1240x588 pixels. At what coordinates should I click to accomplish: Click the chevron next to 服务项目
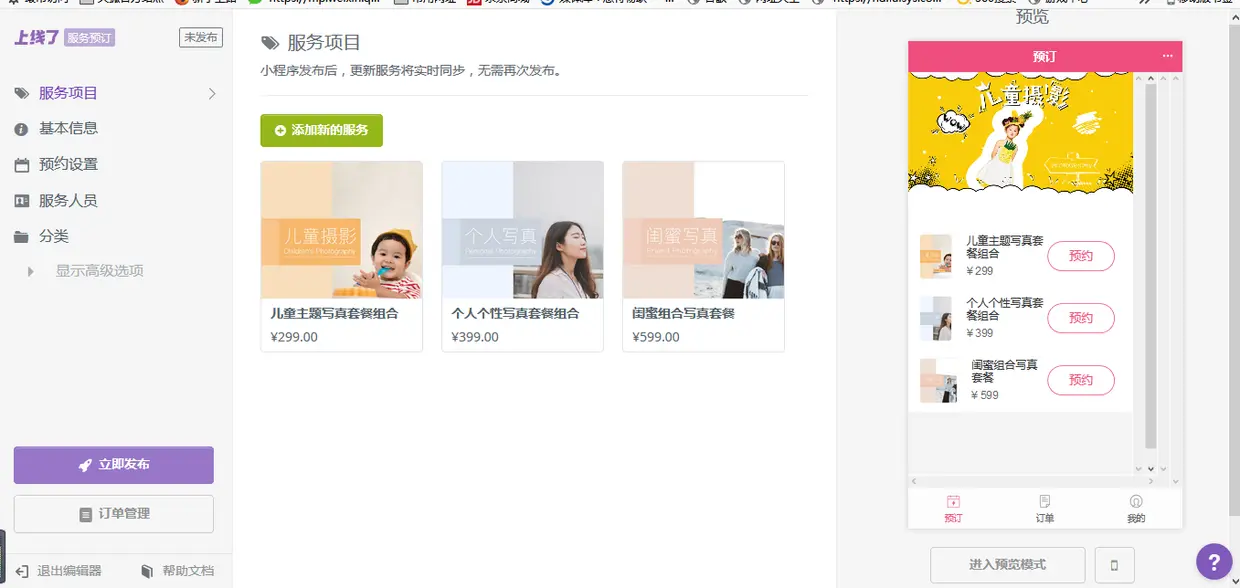211,92
